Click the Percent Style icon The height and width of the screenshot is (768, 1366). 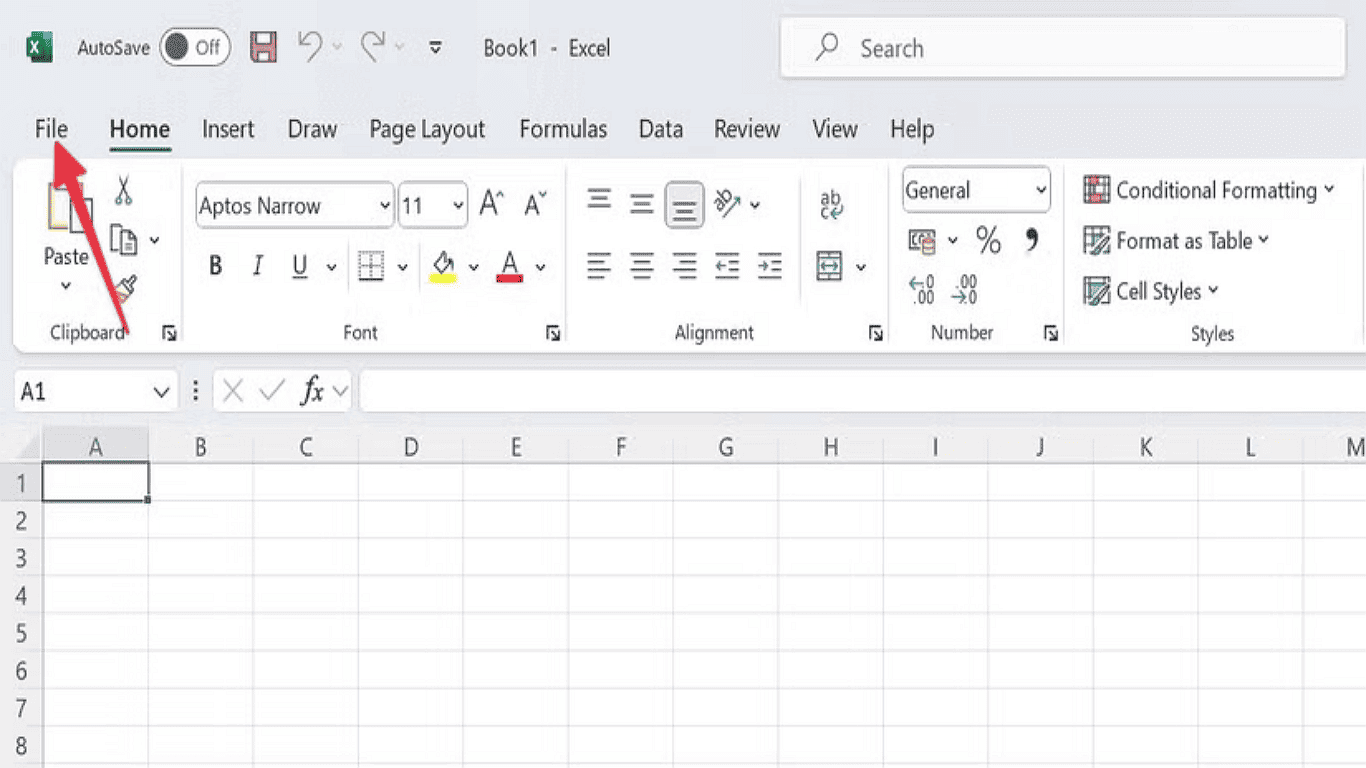[988, 240]
